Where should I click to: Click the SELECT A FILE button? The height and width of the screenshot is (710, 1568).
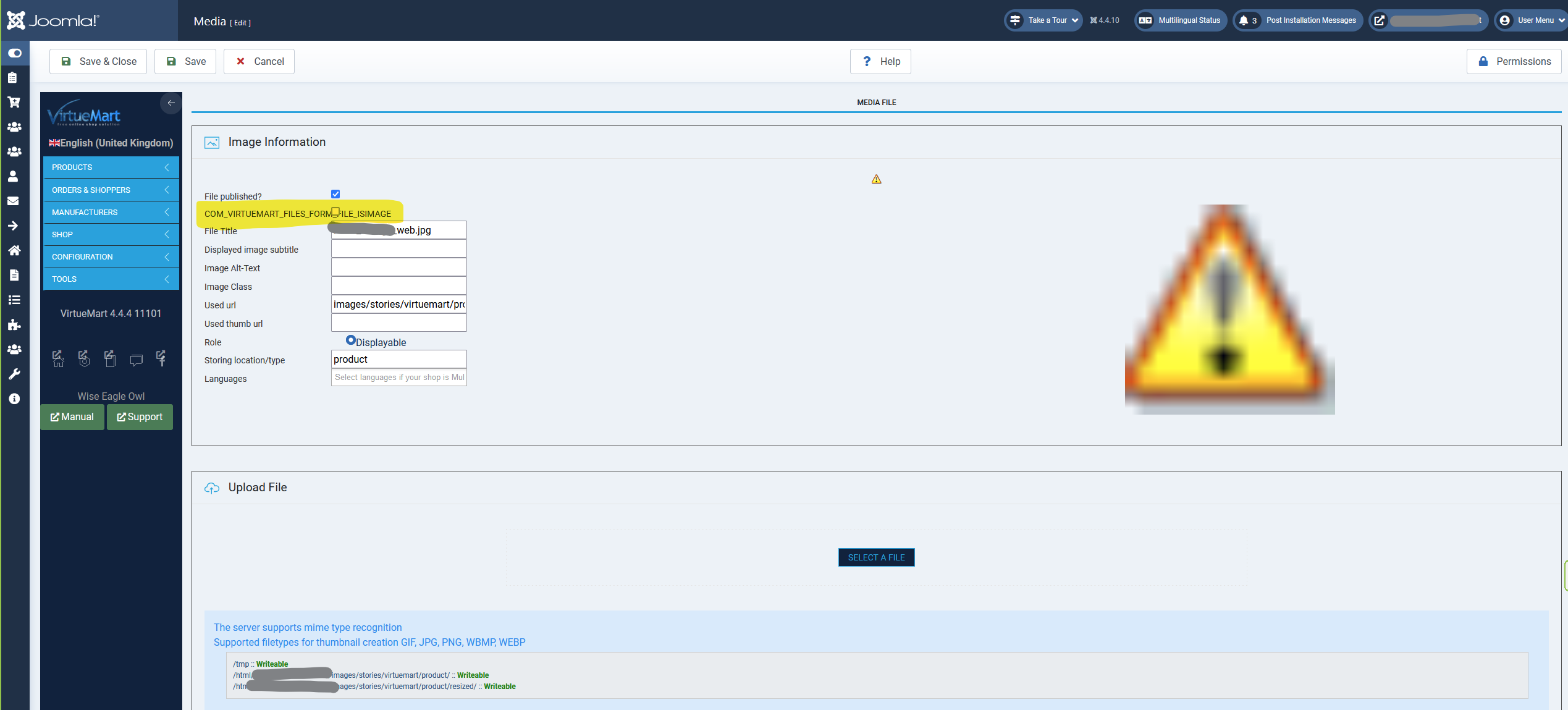tap(876, 557)
